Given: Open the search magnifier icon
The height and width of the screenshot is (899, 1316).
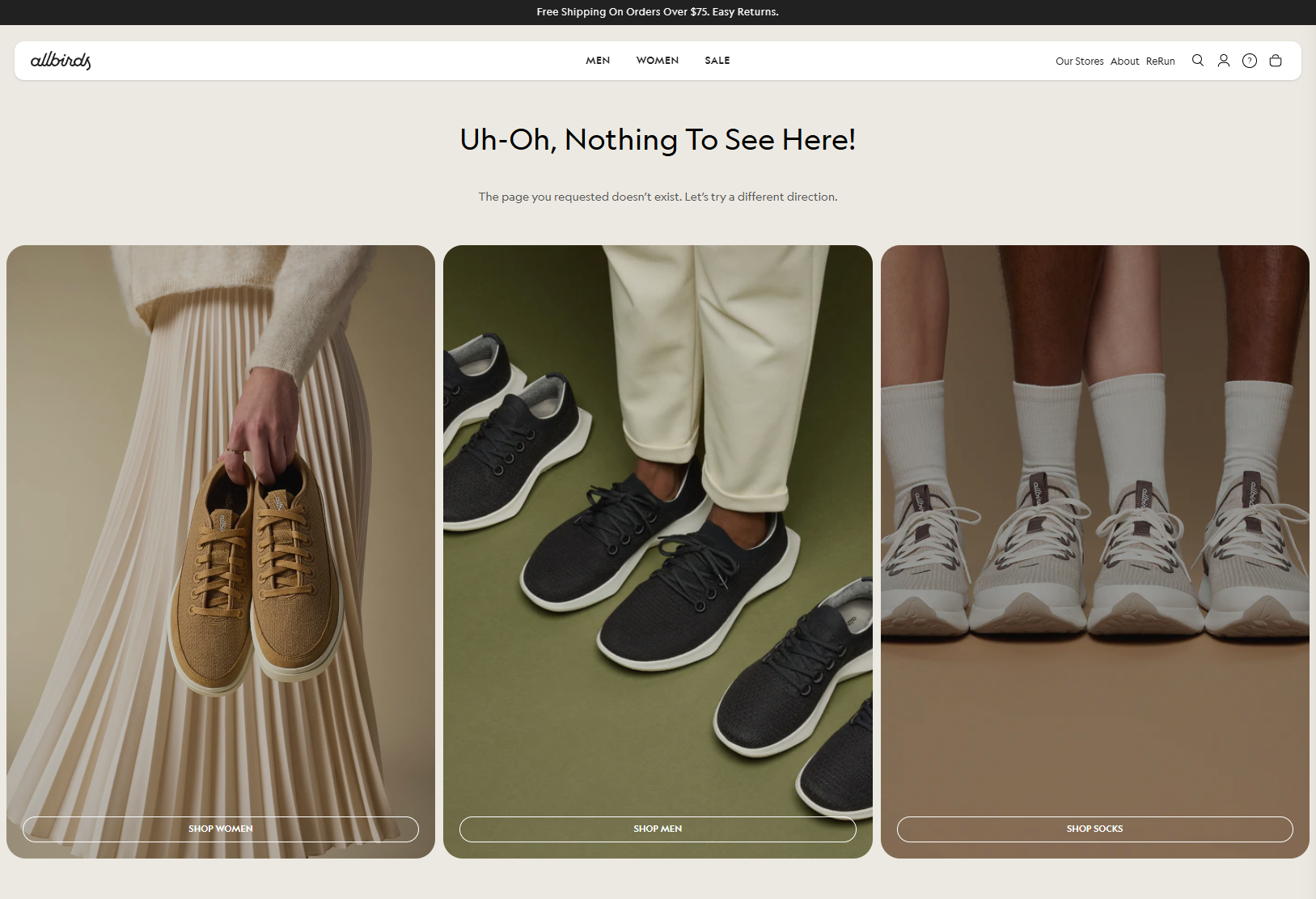Looking at the screenshot, I should pos(1198,61).
